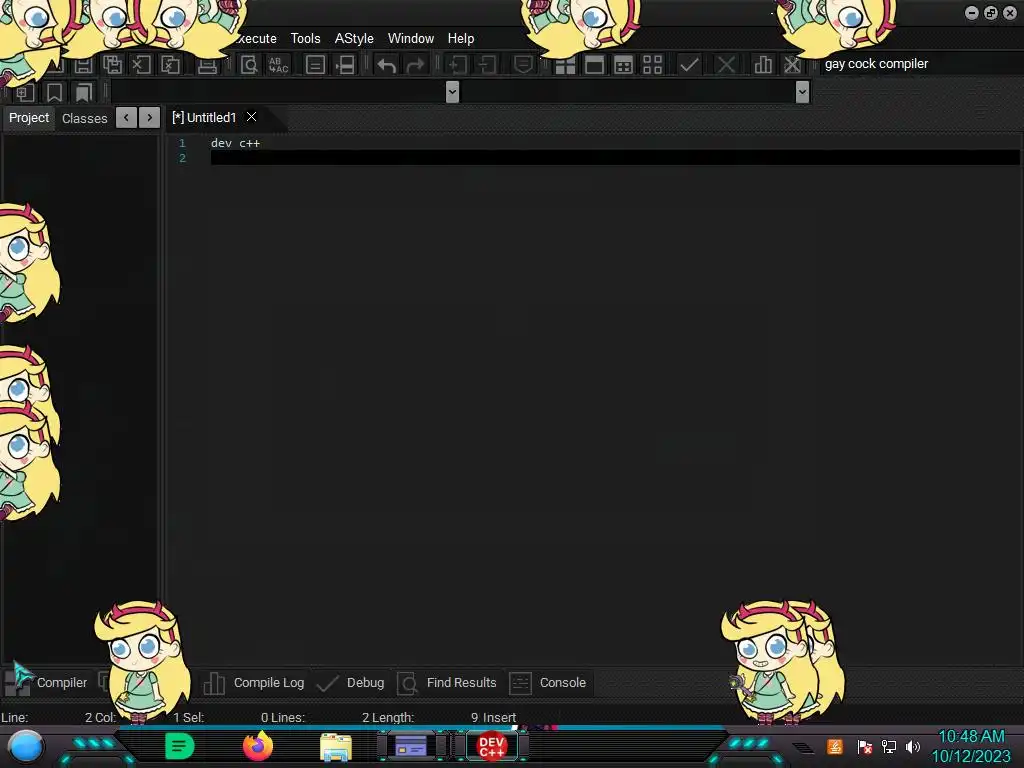
Task: Click the Save file toolbar icon
Action: (83, 65)
